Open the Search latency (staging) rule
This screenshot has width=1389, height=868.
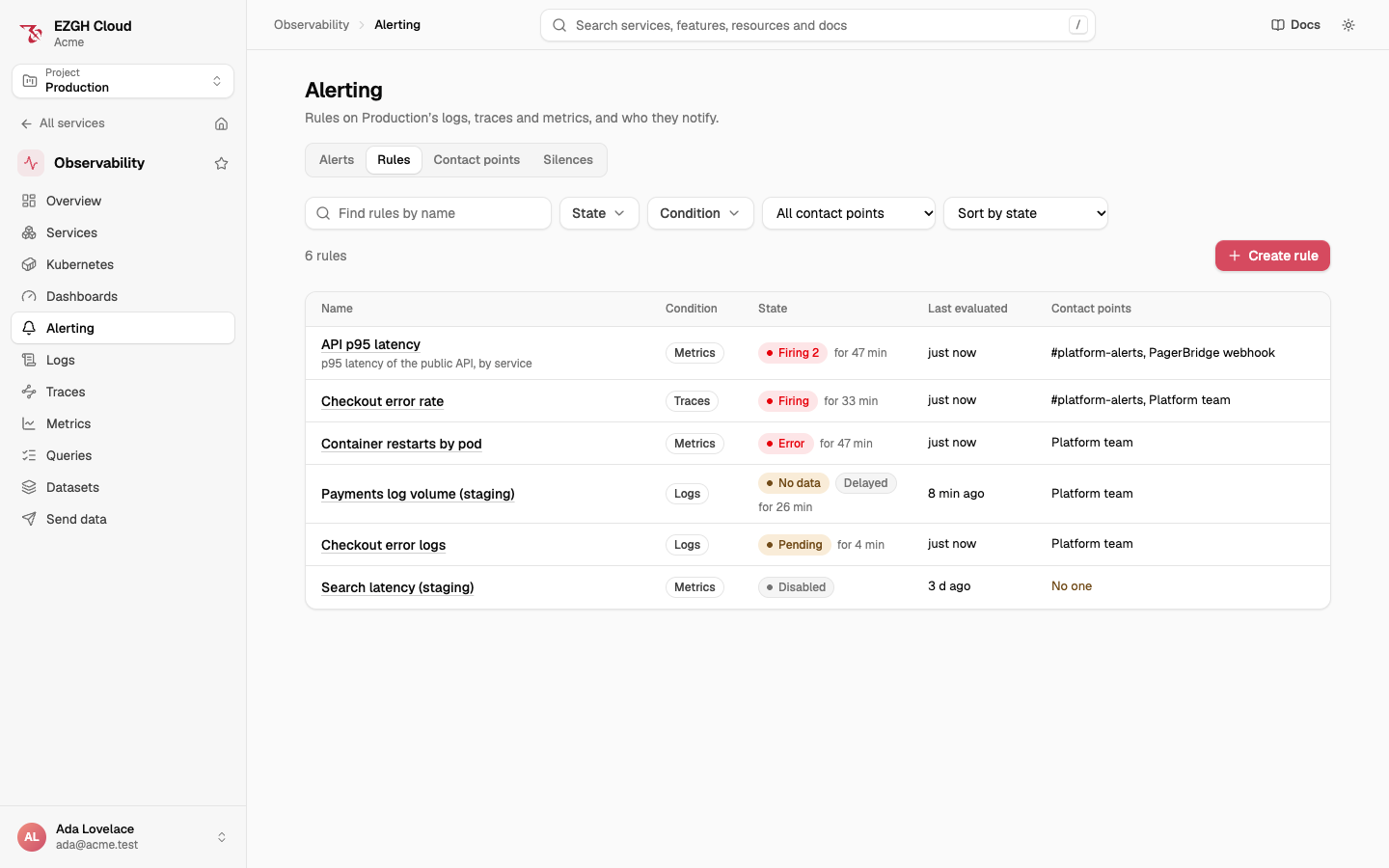[397, 587]
